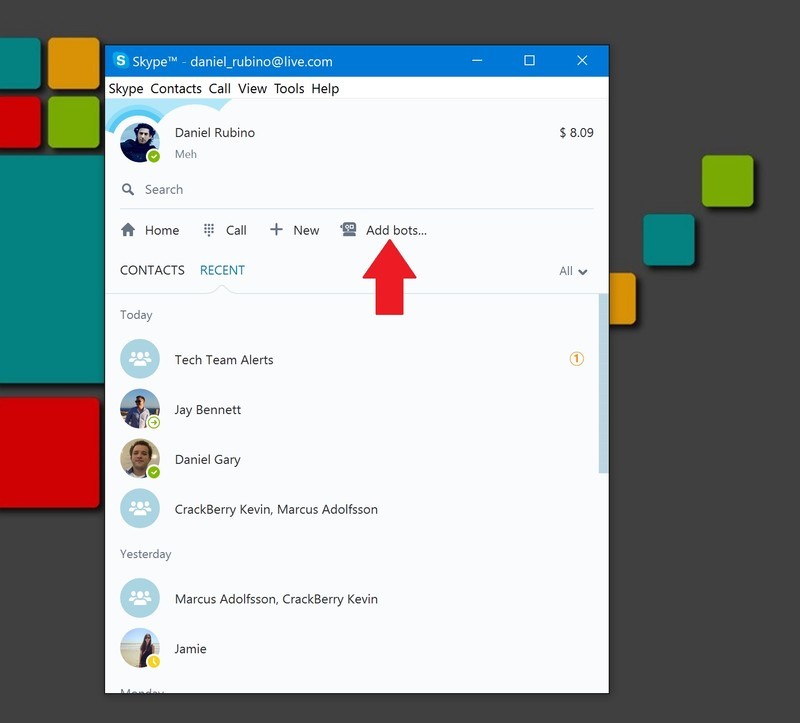Click the search magnifier icon

127,189
